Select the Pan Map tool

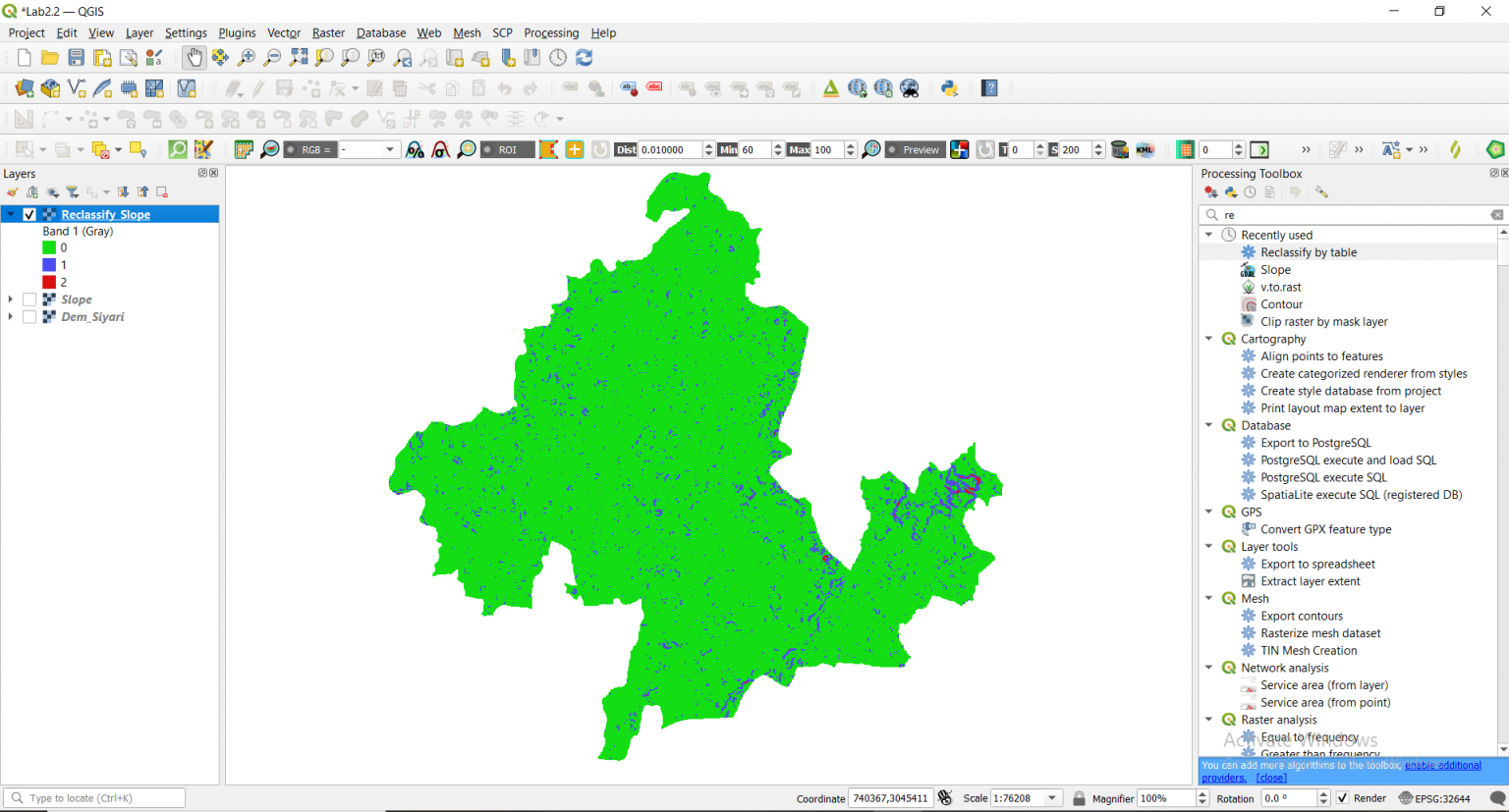(194, 57)
